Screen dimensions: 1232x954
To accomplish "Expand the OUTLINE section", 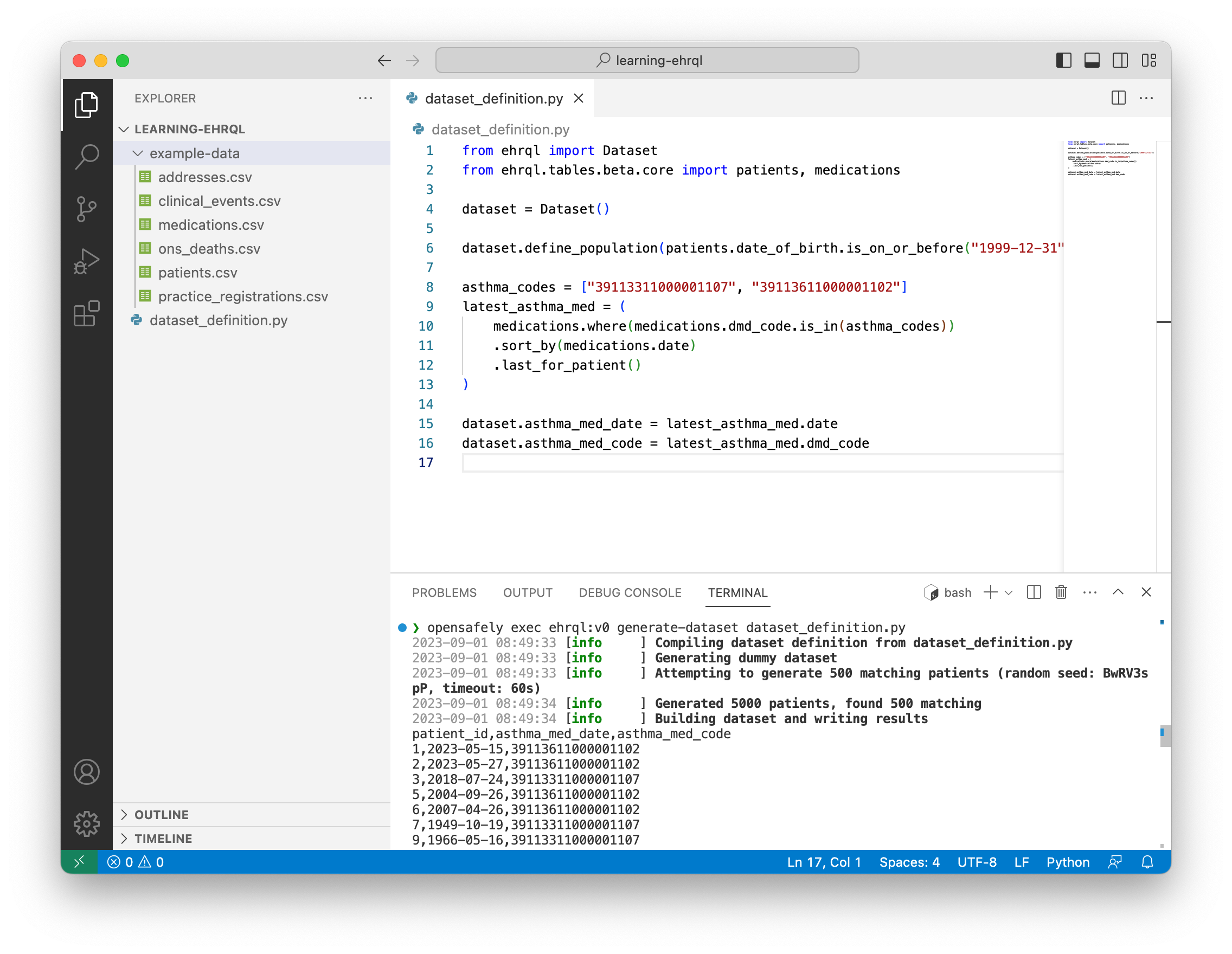I will tap(162, 815).
